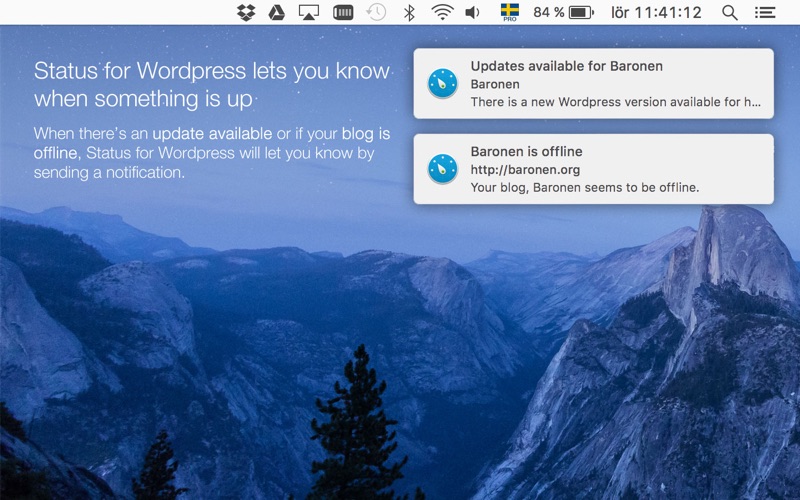The image size is (800, 500).
Task: Click the app icon in the Updates available notification
Action: coord(442,83)
